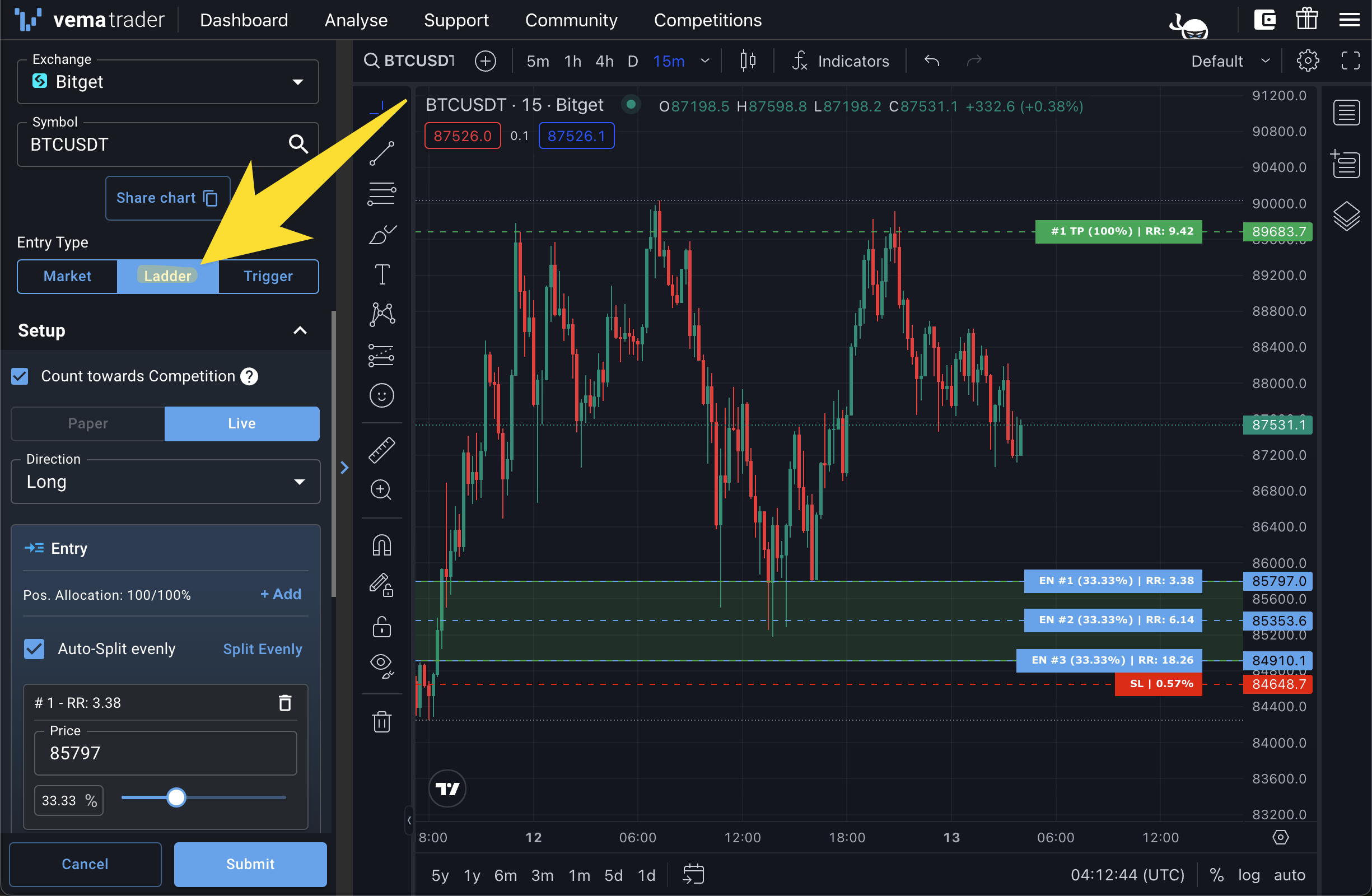Collapse the side panel with the blue arrow
Screen dimensions: 1372x896
(x=345, y=467)
